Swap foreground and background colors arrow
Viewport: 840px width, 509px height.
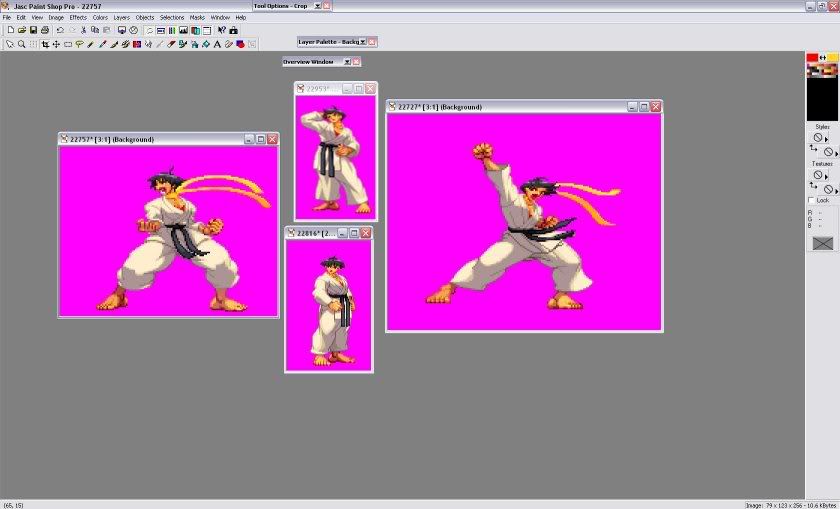(x=823, y=57)
